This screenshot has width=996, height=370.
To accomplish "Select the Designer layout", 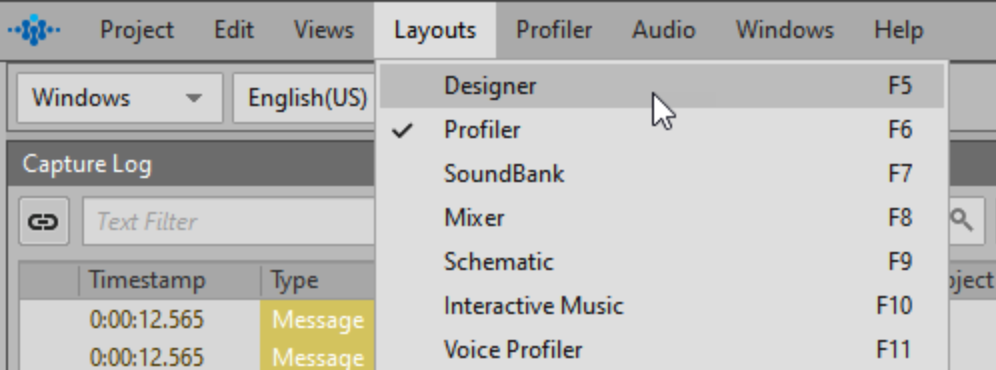I will click(661, 86).
